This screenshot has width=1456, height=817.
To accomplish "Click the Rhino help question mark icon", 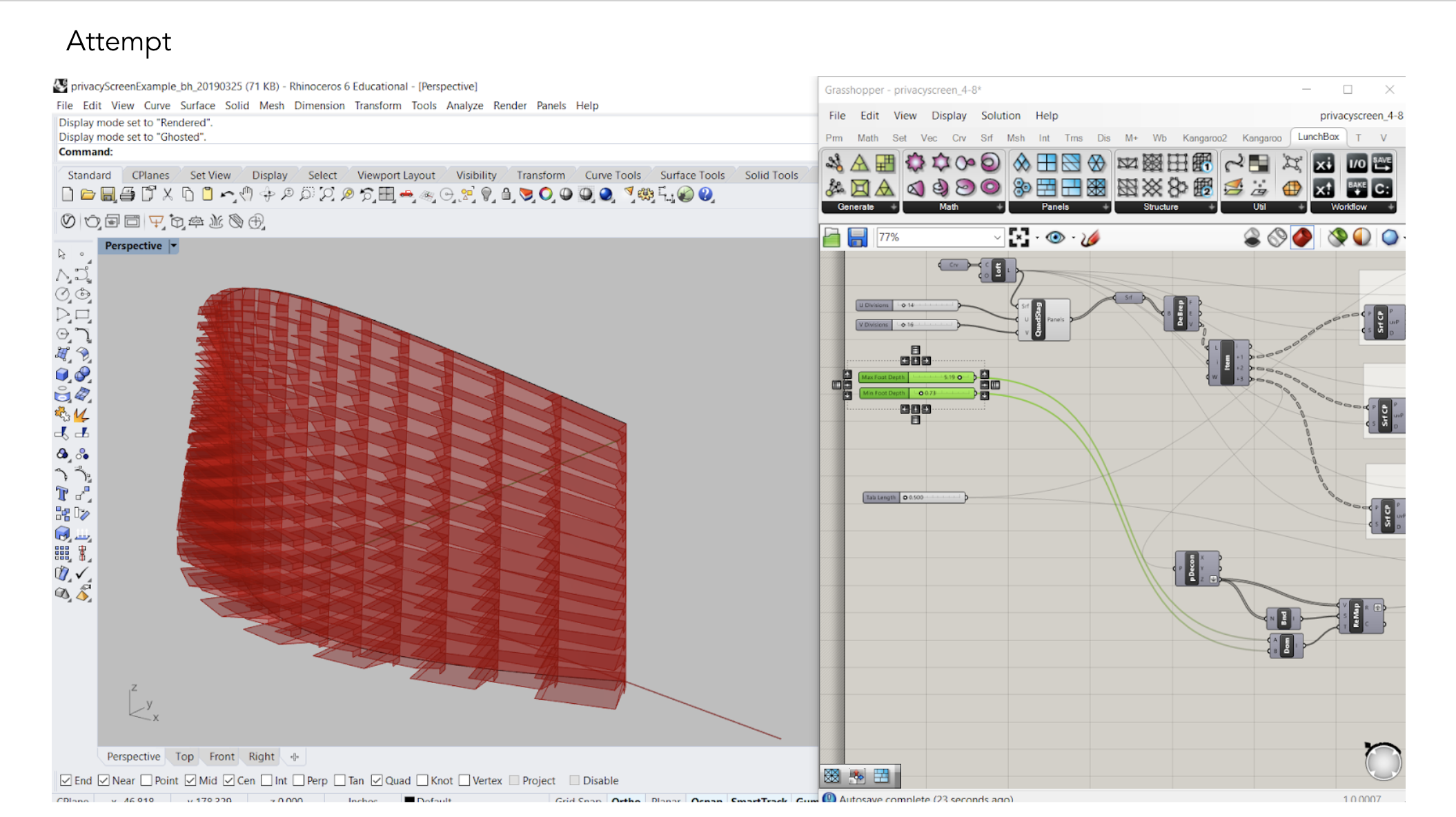I will click(705, 195).
